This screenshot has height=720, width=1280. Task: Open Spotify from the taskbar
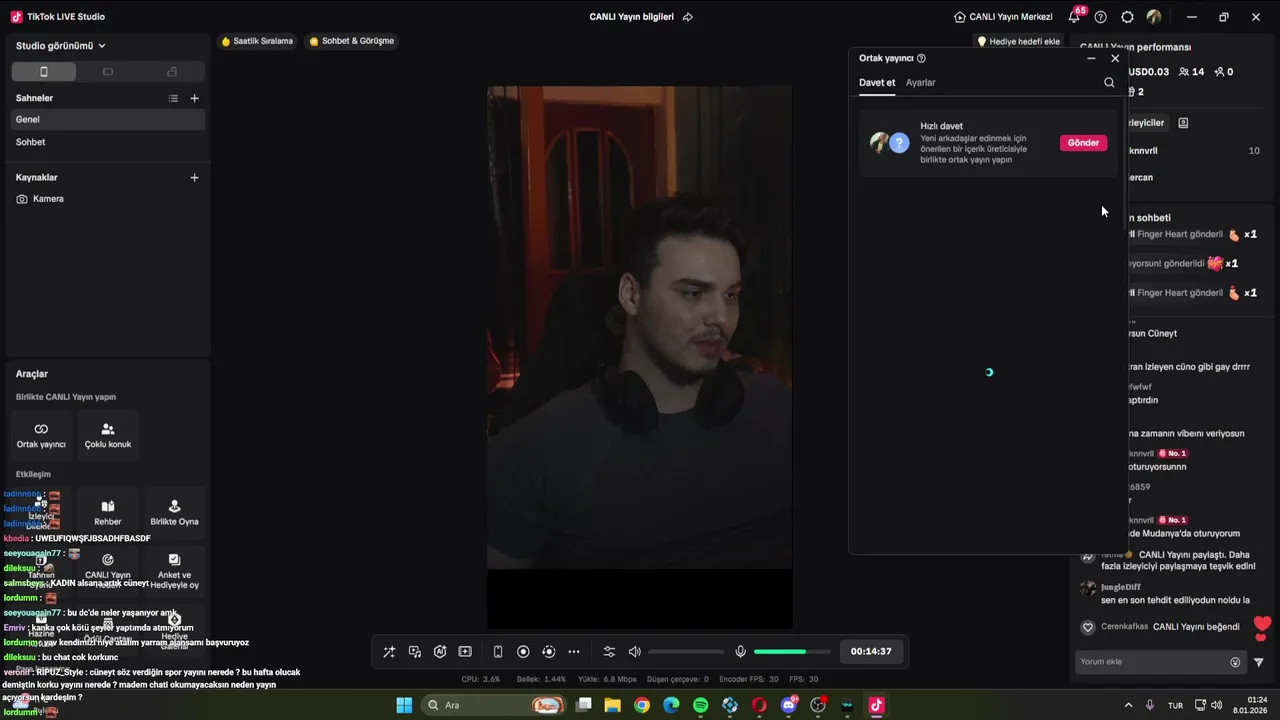[x=701, y=705]
